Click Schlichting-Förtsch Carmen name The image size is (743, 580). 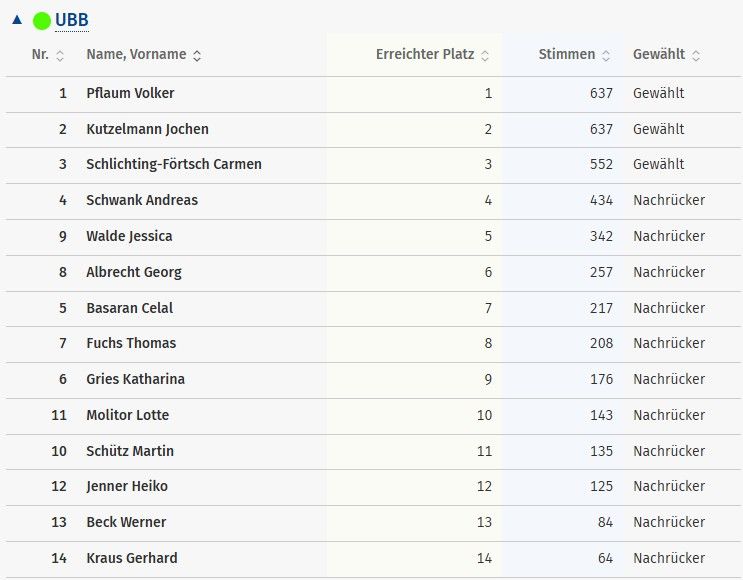[174, 164]
